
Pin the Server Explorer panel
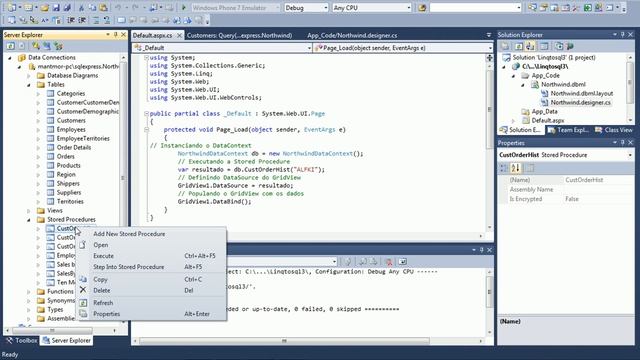(116, 35)
